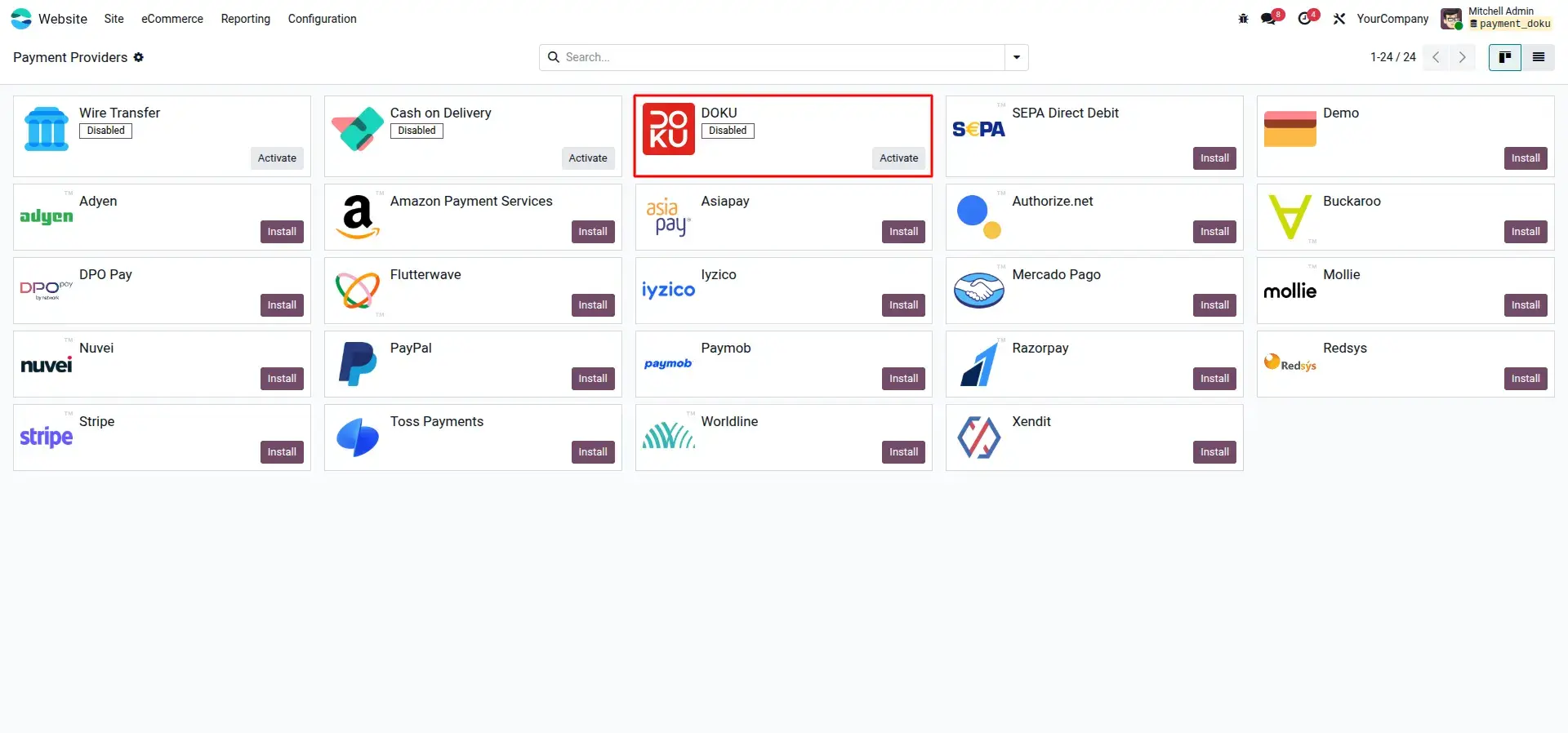
Task: Install the SEPA Direct Debit provider
Action: click(x=1214, y=158)
